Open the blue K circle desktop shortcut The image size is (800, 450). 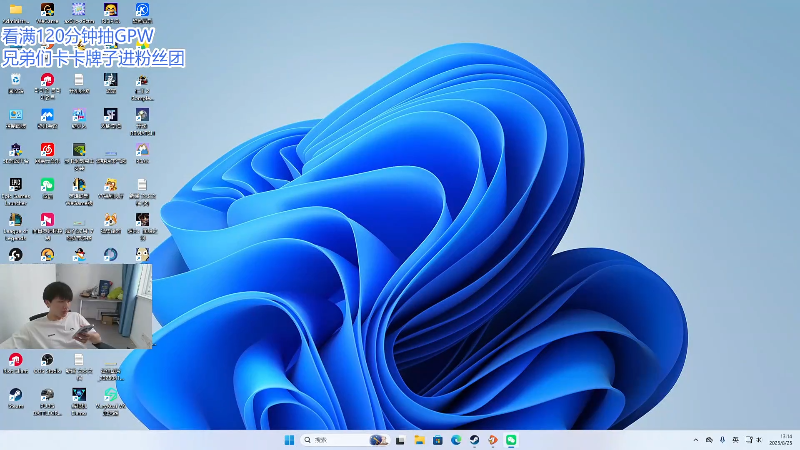[142, 10]
